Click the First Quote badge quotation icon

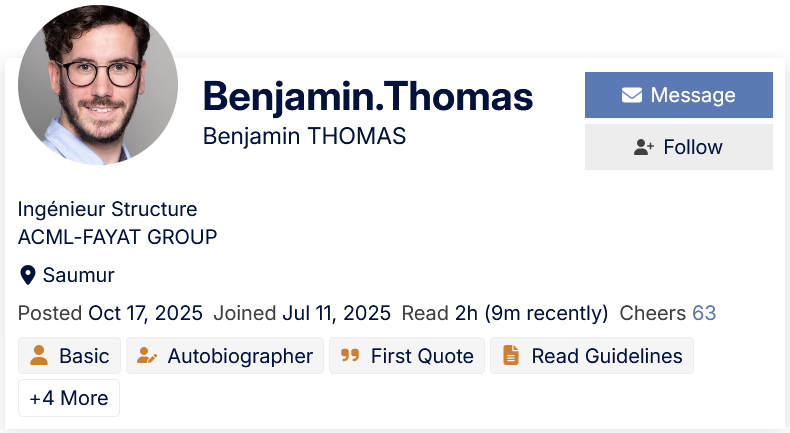[x=350, y=355]
